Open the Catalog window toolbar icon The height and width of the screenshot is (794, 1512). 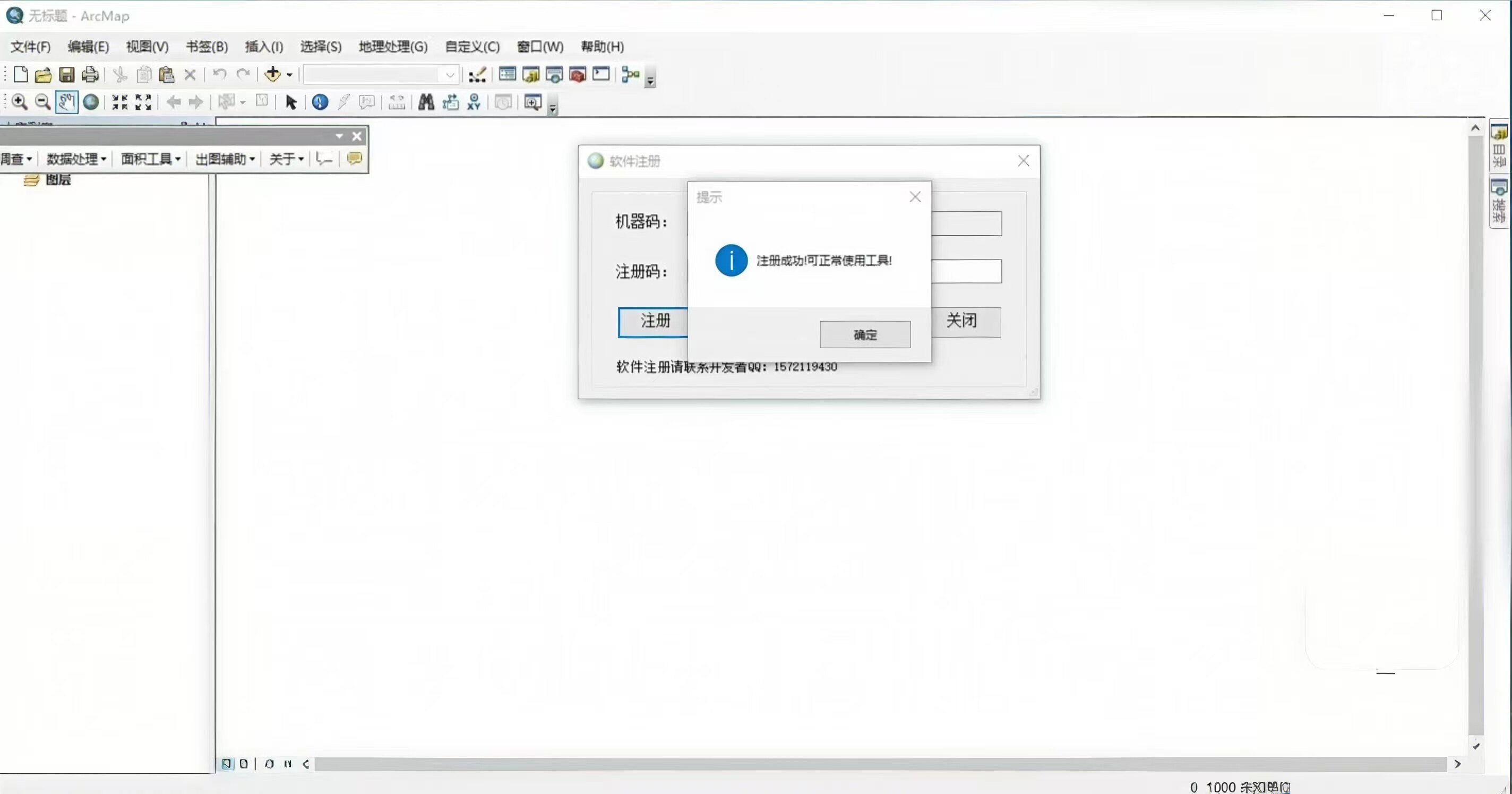click(530, 74)
